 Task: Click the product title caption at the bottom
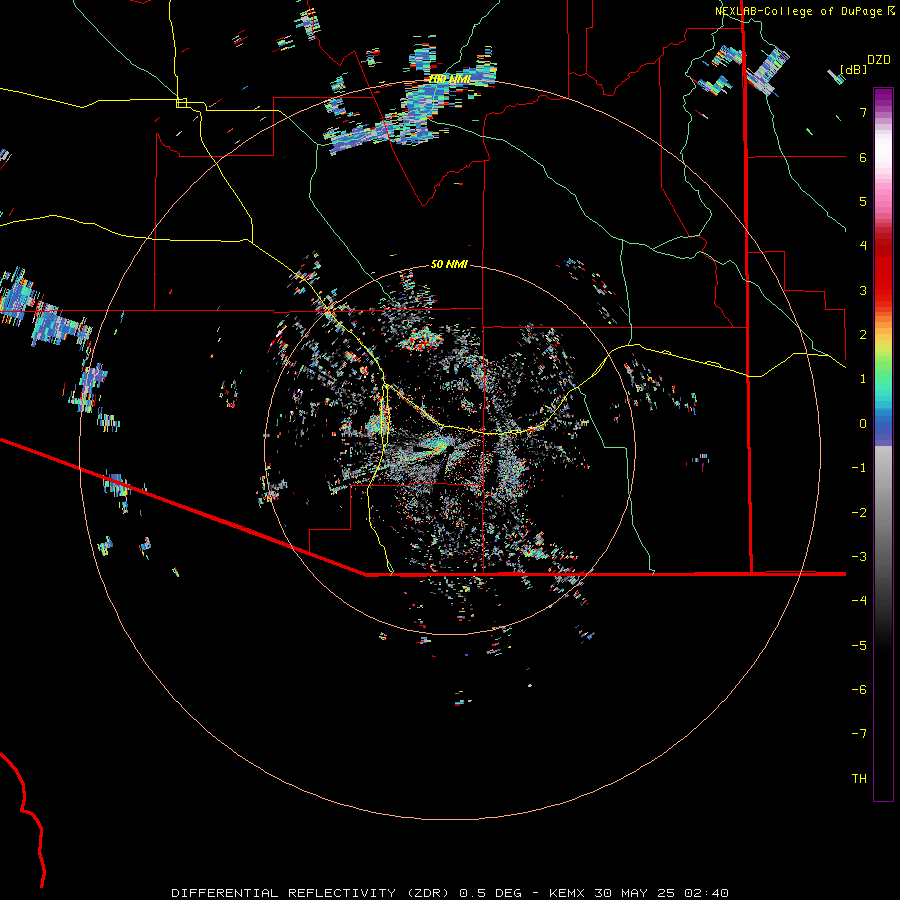450,893
